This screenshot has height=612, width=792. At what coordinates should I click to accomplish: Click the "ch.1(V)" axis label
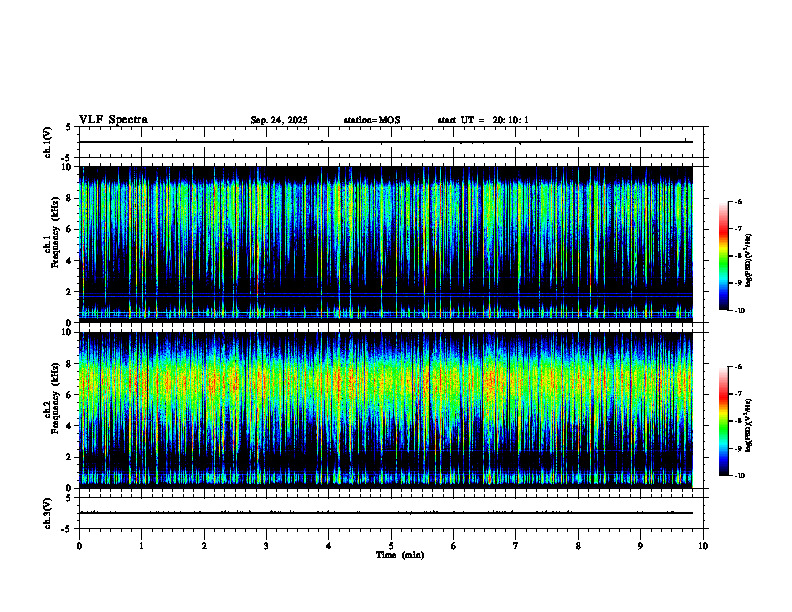(48, 142)
